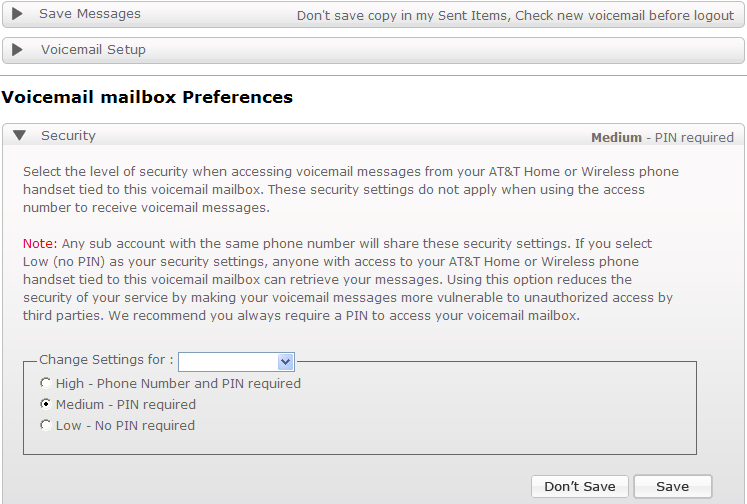Click the red Note: warning text

(40, 244)
